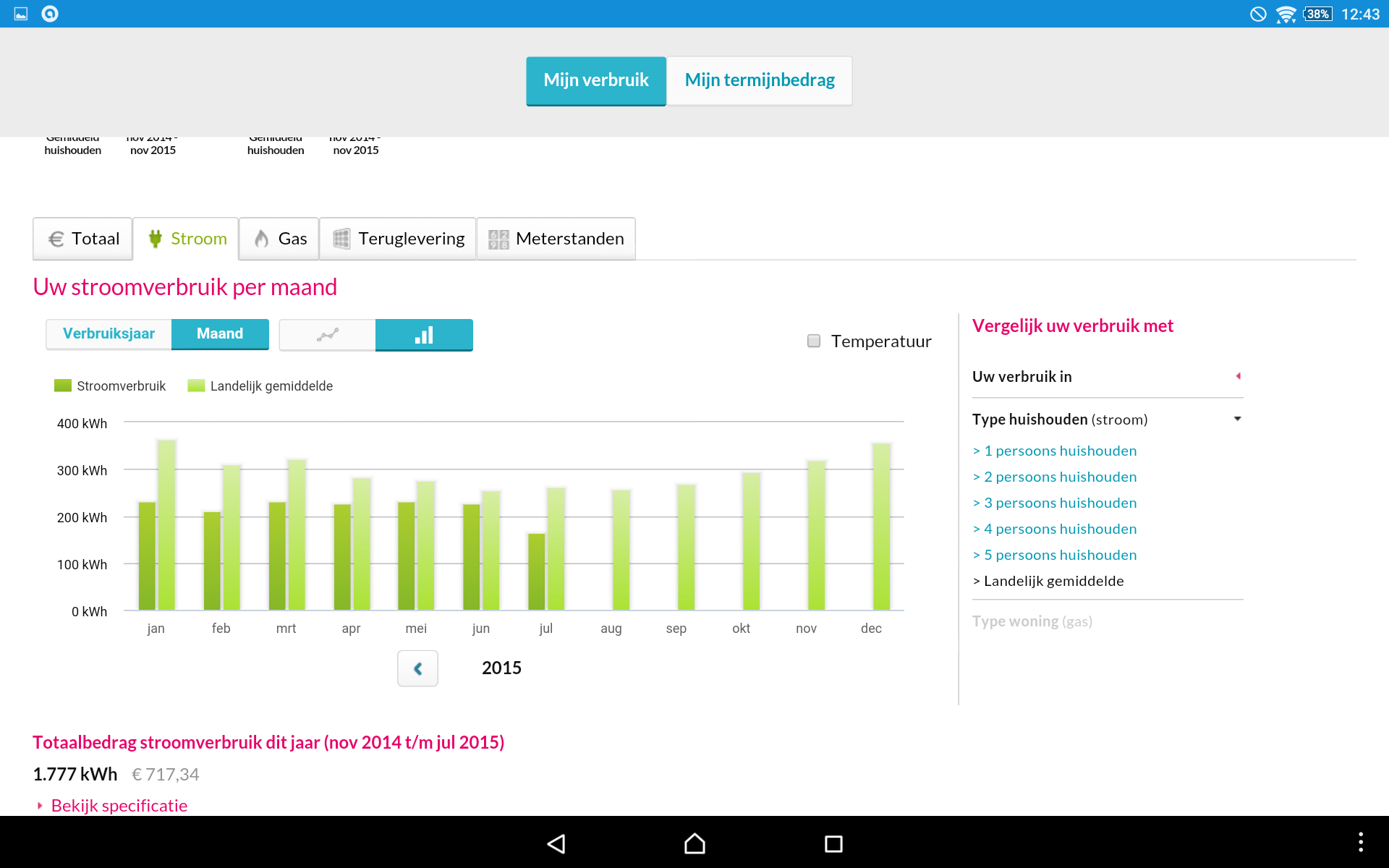The width and height of the screenshot is (1389, 868).
Task: Tap the Android back navigation icon
Action: 556,843
